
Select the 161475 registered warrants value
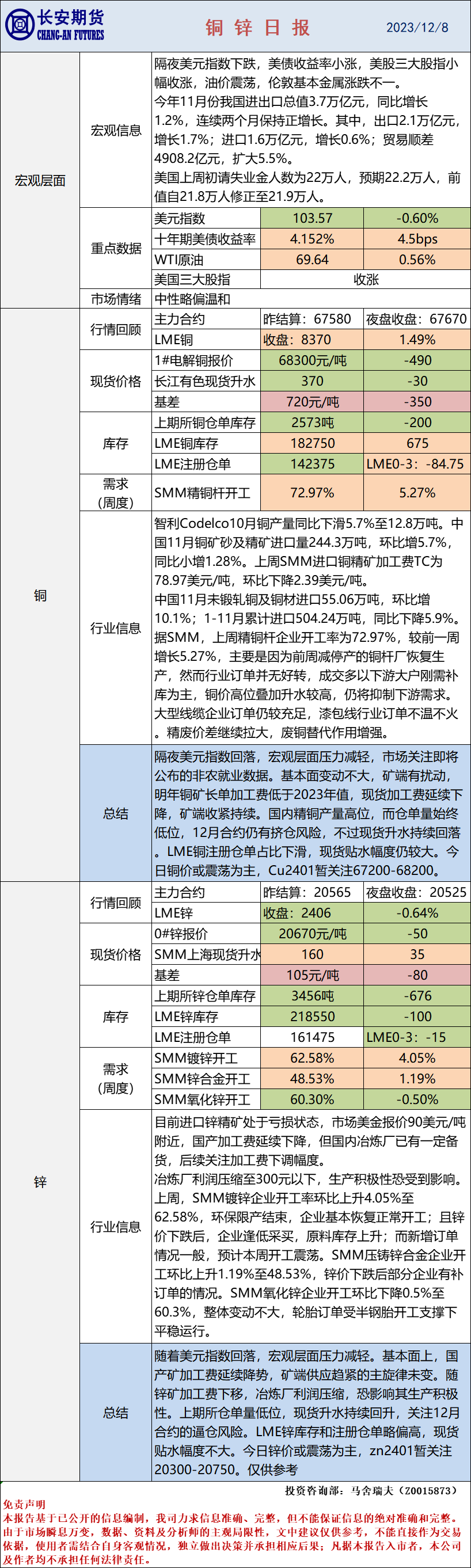[x=312, y=1037]
